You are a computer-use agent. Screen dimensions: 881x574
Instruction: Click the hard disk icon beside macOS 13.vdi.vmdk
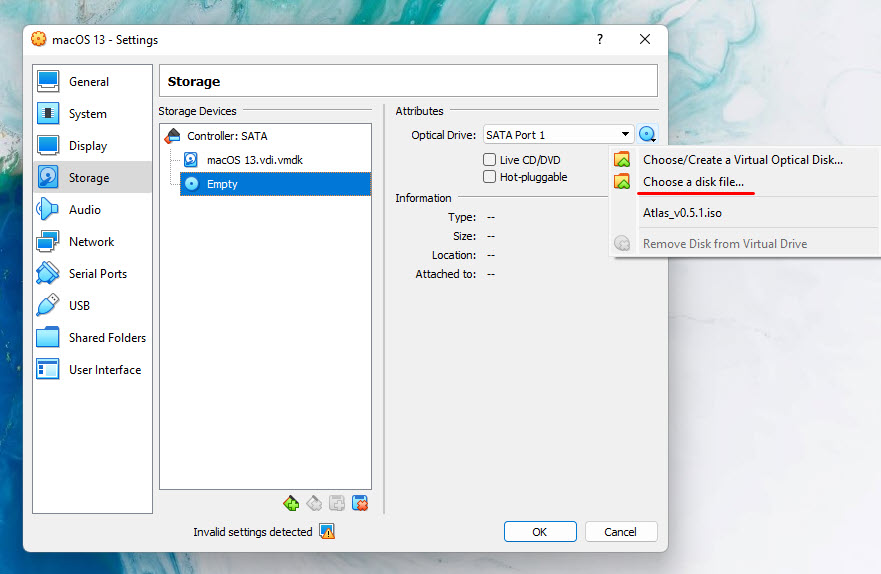pyautogui.click(x=191, y=160)
